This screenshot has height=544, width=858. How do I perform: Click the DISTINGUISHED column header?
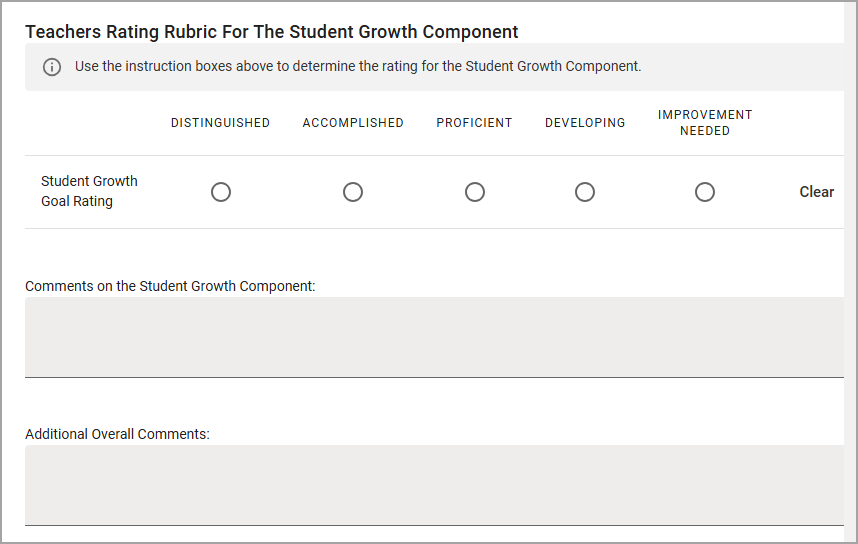221,123
